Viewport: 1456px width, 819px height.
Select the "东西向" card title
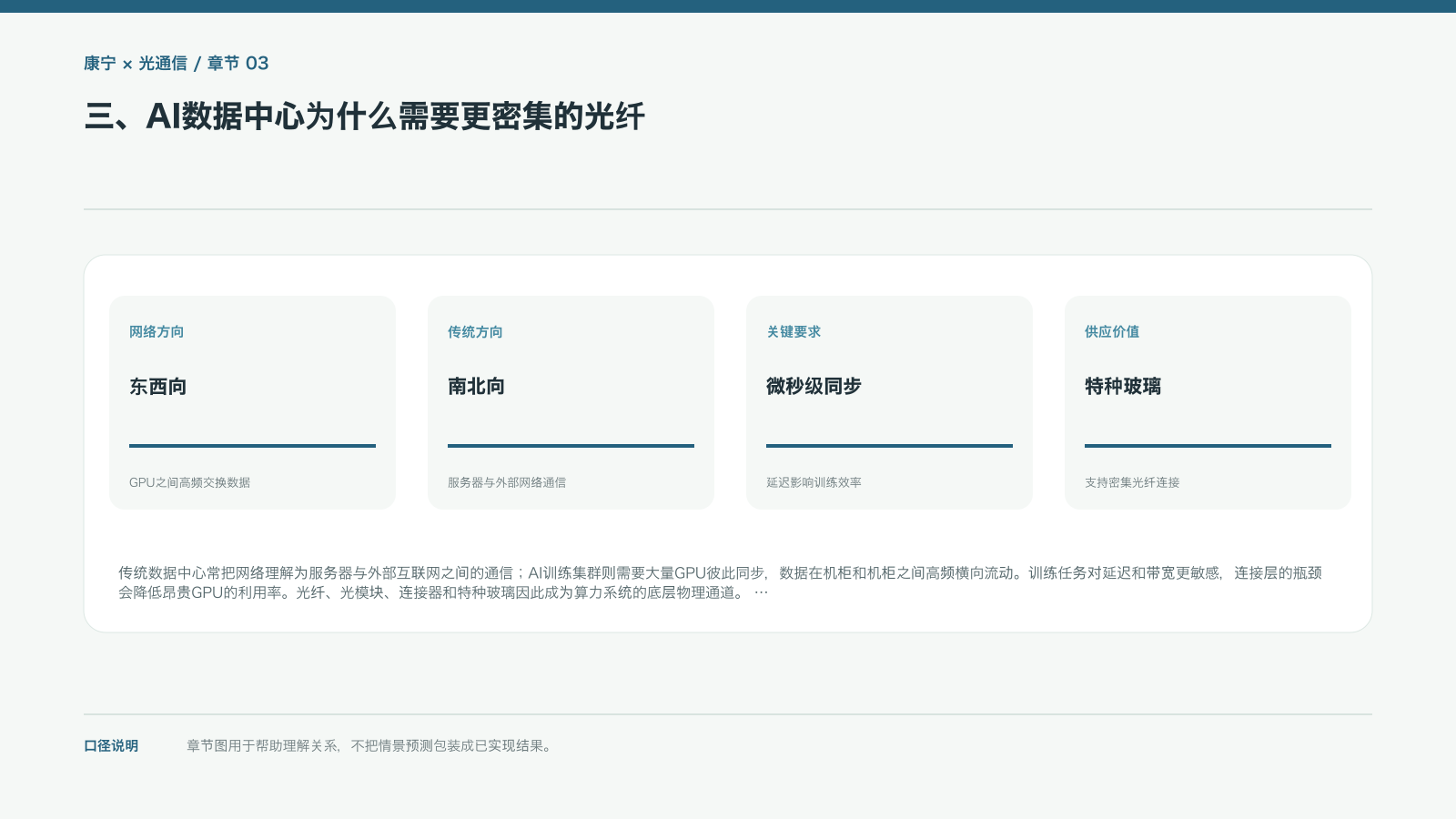click(158, 386)
